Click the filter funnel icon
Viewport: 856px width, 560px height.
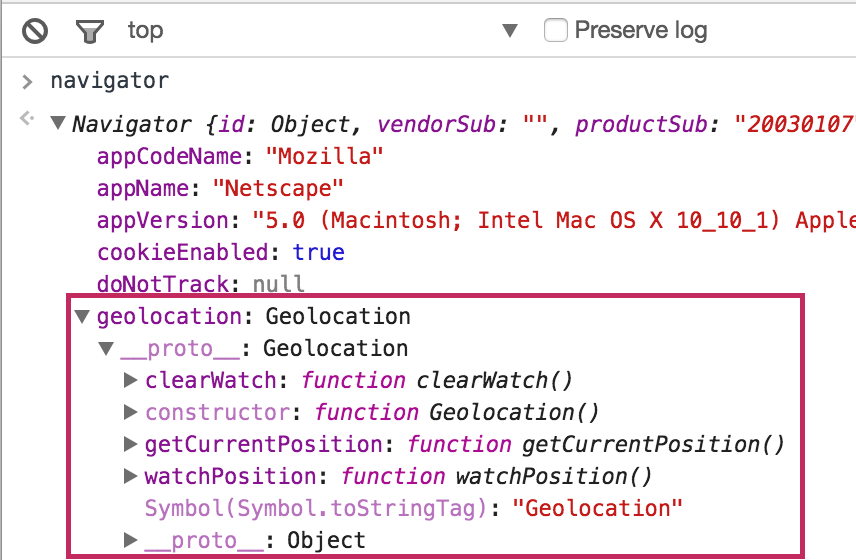click(91, 31)
